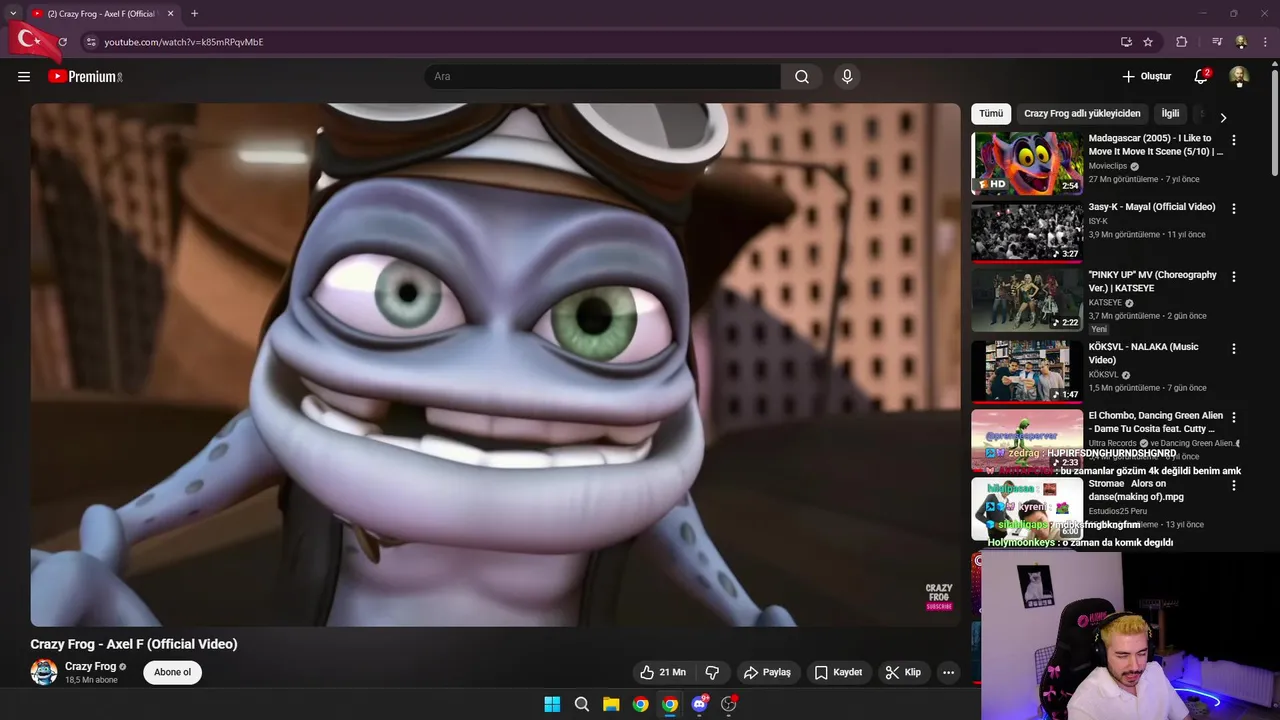Share video using Paylaş button
1280x720 pixels.
click(x=767, y=672)
